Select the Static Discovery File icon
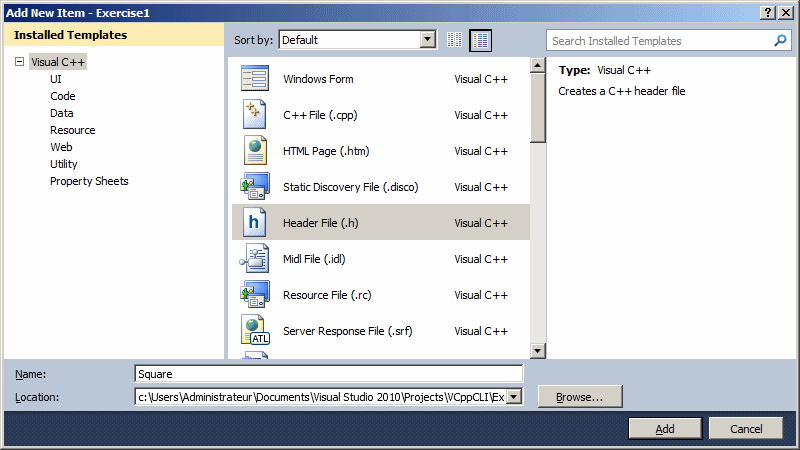The width and height of the screenshot is (800, 450). [255, 186]
